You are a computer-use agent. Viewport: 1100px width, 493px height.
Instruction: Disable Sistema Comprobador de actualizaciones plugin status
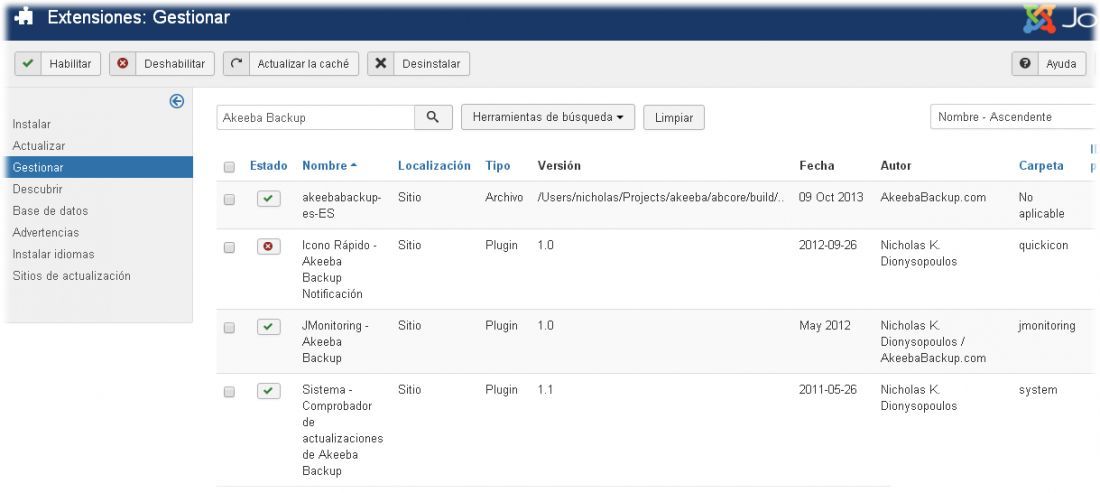(x=269, y=391)
